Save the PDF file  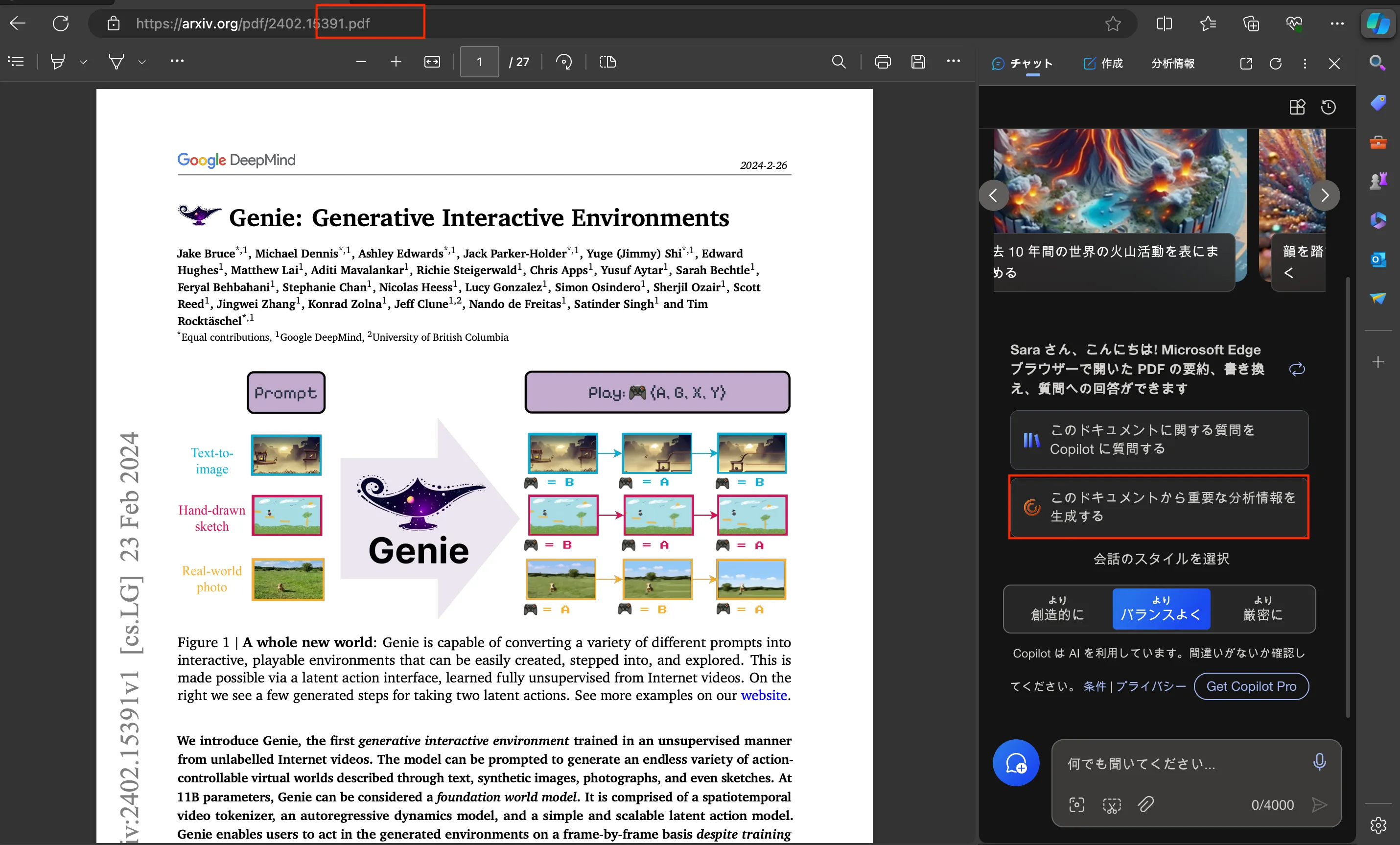(x=918, y=61)
